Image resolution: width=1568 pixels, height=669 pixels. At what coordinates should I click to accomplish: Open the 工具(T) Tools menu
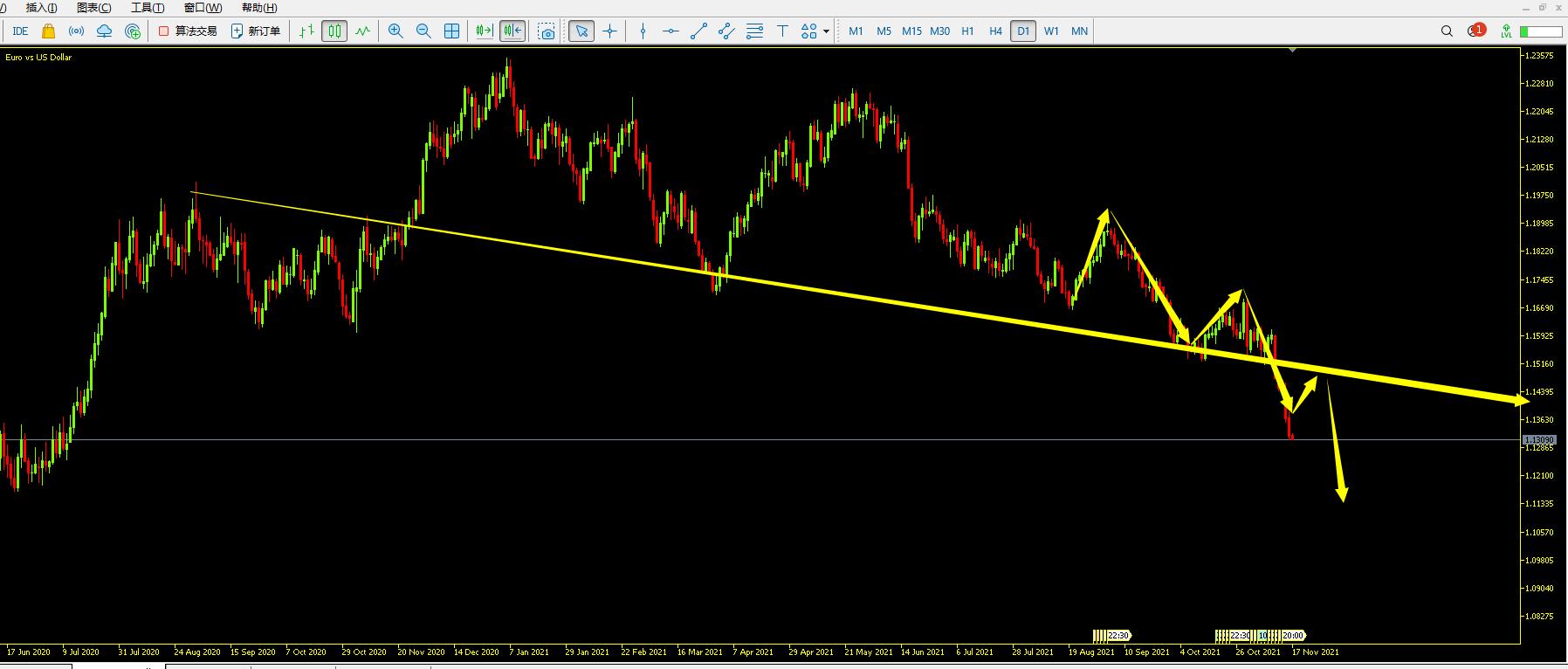pos(148,8)
